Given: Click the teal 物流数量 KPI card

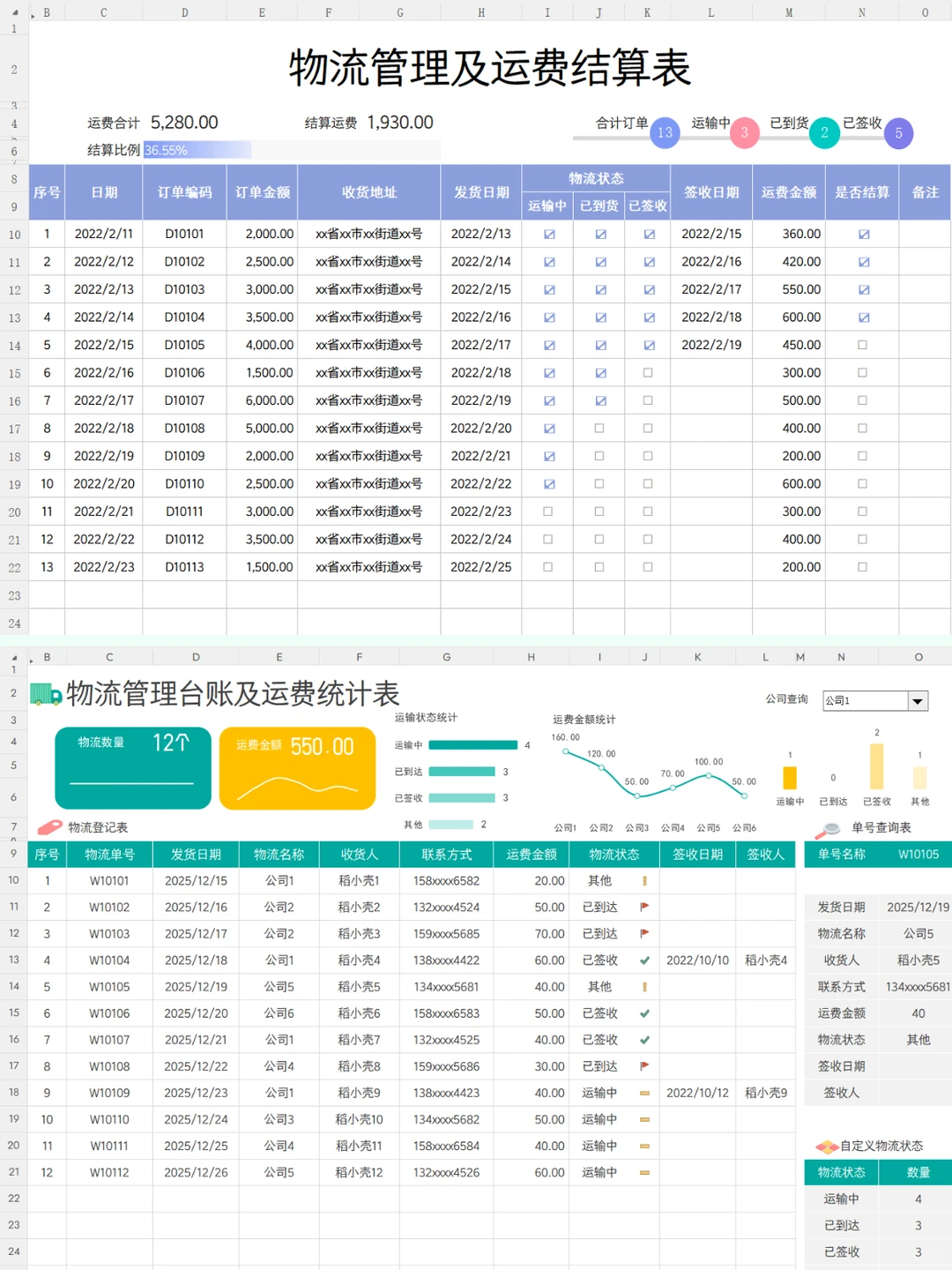Looking at the screenshot, I should point(132,766).
